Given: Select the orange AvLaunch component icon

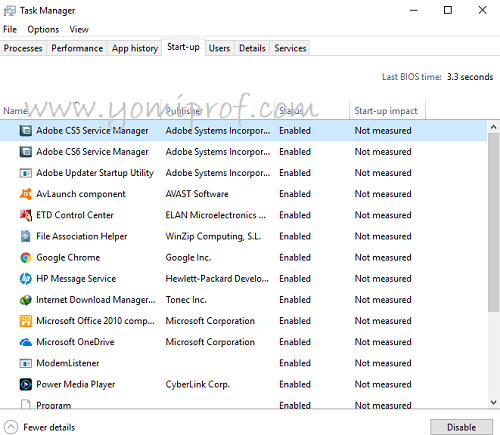Looking at the screenshot, I should (x=26, y=194).
